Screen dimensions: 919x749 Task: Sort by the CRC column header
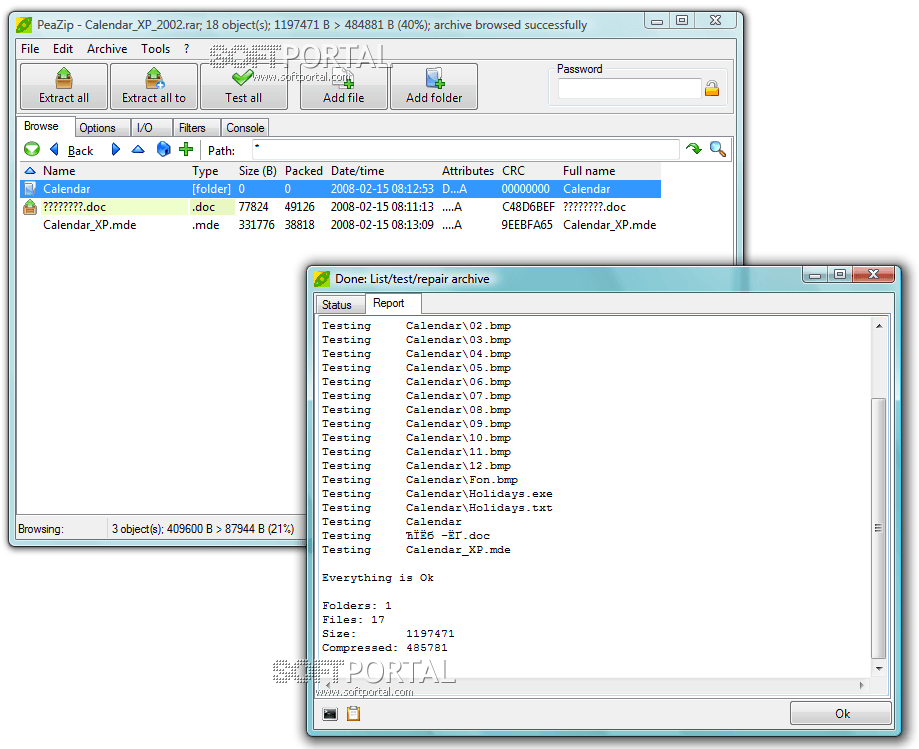click(x=513, y=171)
